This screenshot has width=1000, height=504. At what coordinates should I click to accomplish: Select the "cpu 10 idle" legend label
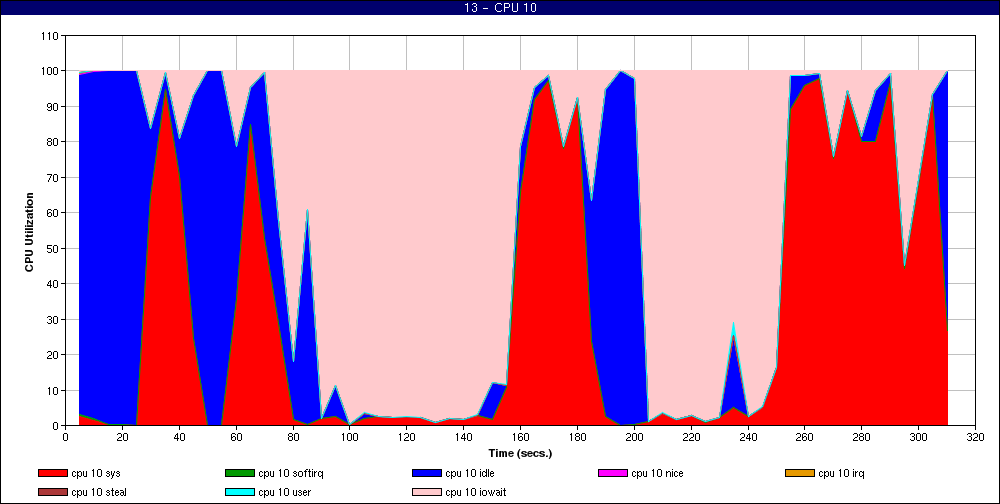(471, 472)
